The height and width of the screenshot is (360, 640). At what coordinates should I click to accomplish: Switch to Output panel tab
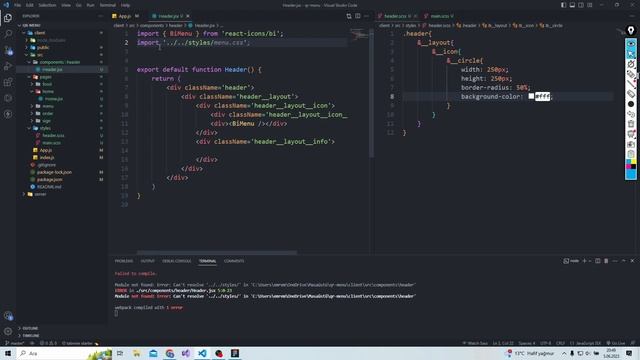click(147, 261)
